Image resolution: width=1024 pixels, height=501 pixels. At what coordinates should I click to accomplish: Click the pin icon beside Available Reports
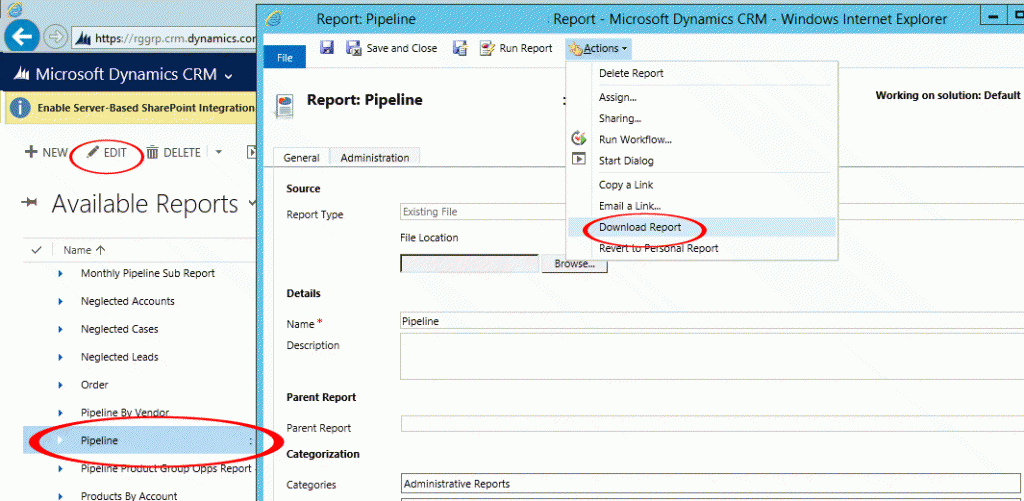(x=30, y=204)
